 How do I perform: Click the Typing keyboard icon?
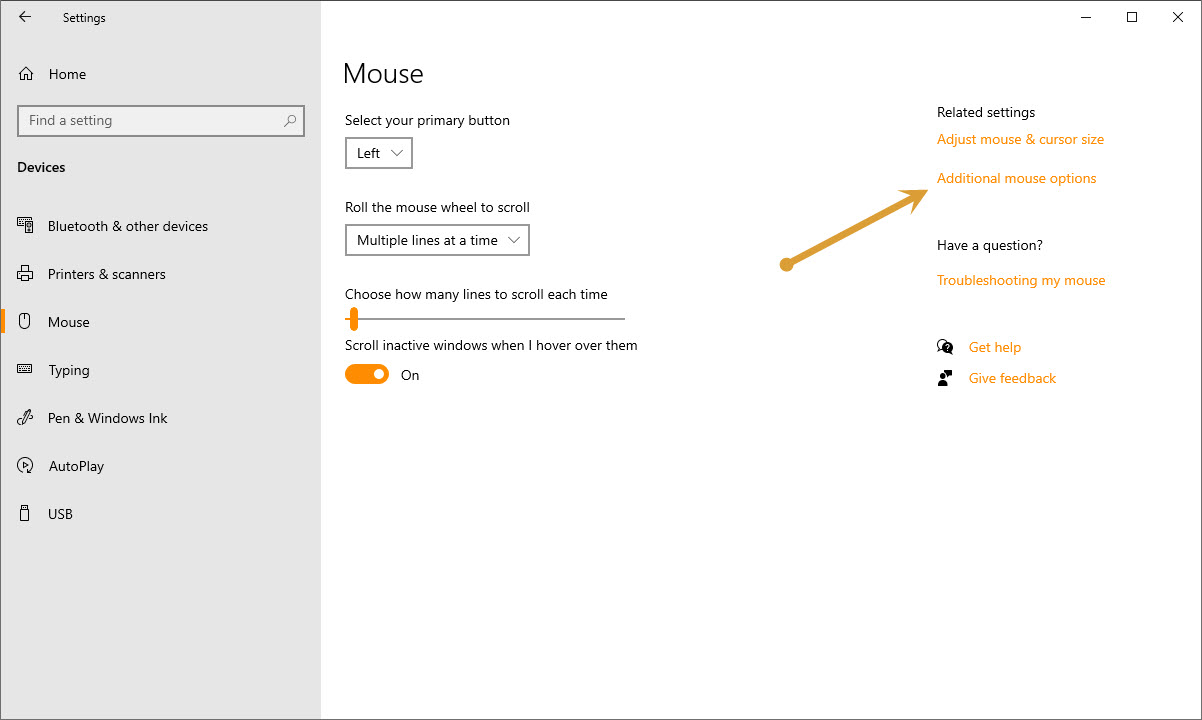pos(26,370)
